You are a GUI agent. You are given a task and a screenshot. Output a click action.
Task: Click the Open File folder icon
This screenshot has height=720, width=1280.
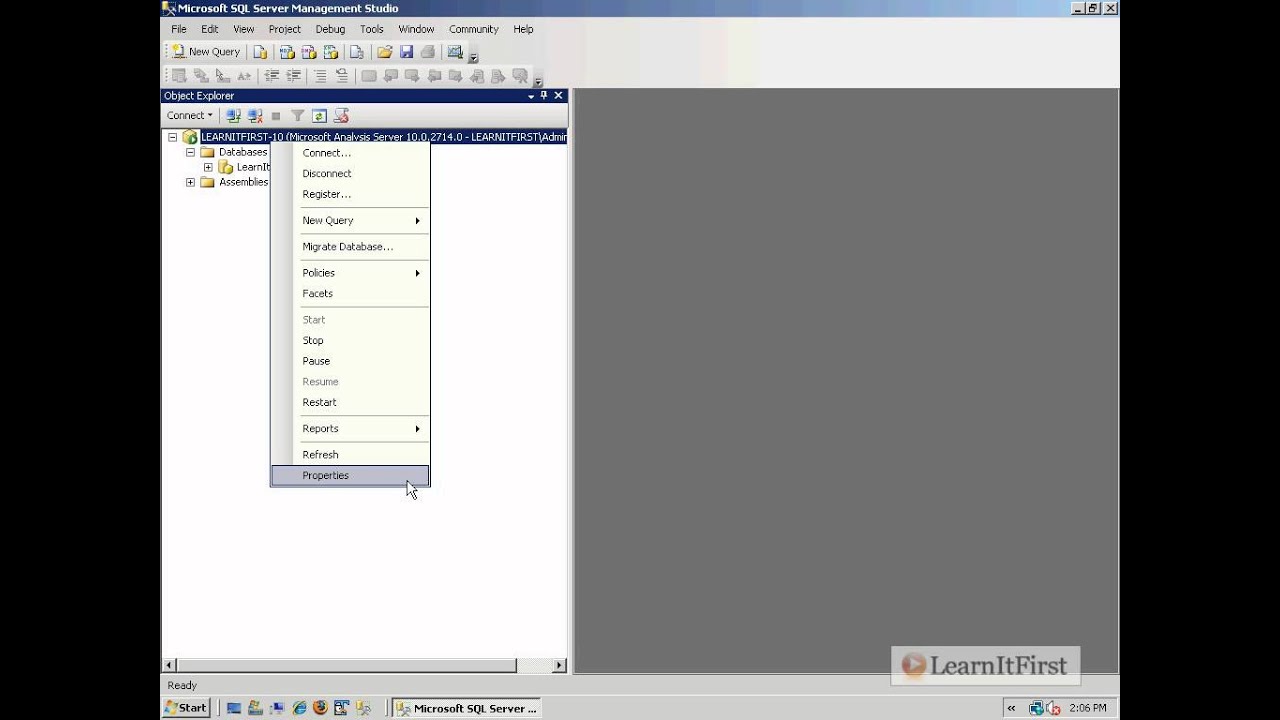tap(384, 52)
